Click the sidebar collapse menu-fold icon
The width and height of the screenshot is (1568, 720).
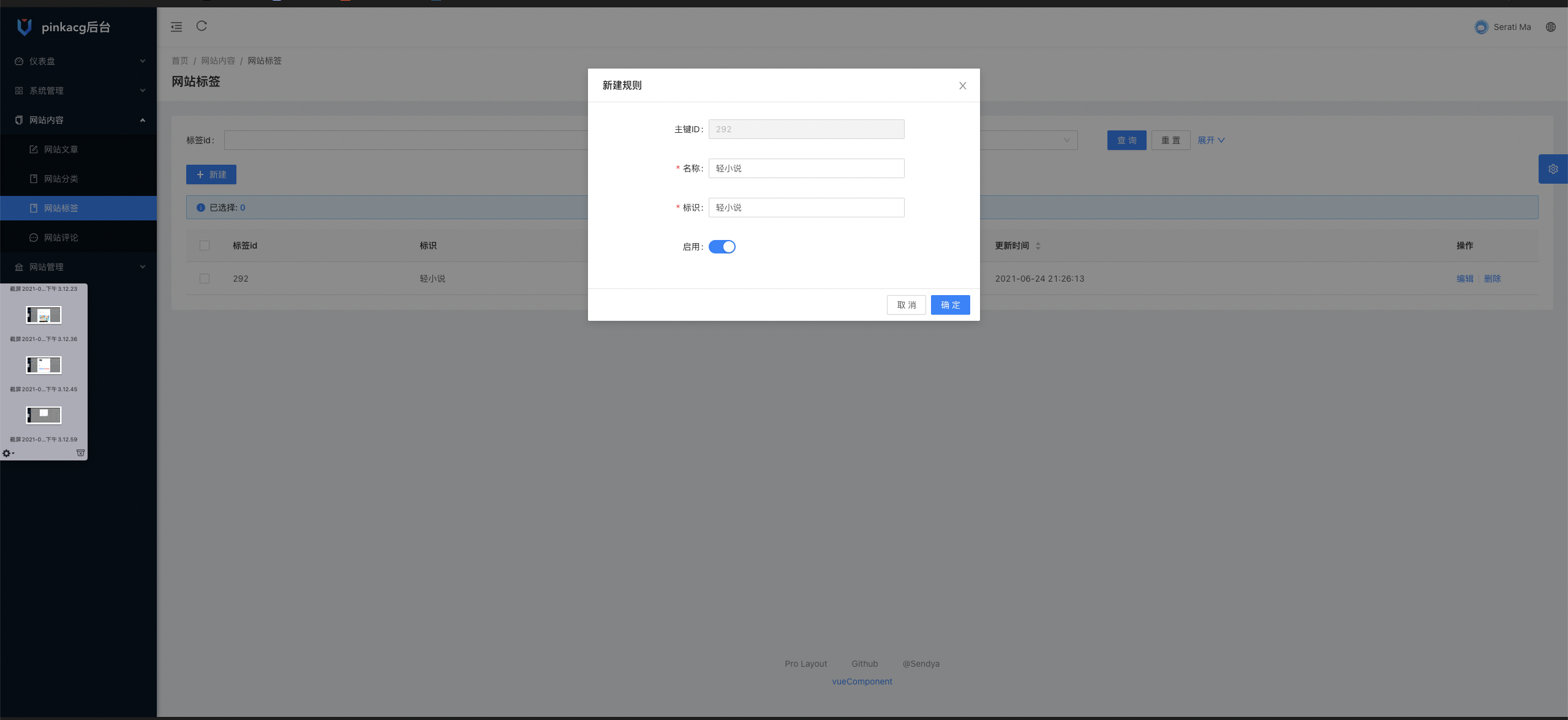(x=176, y=26)
